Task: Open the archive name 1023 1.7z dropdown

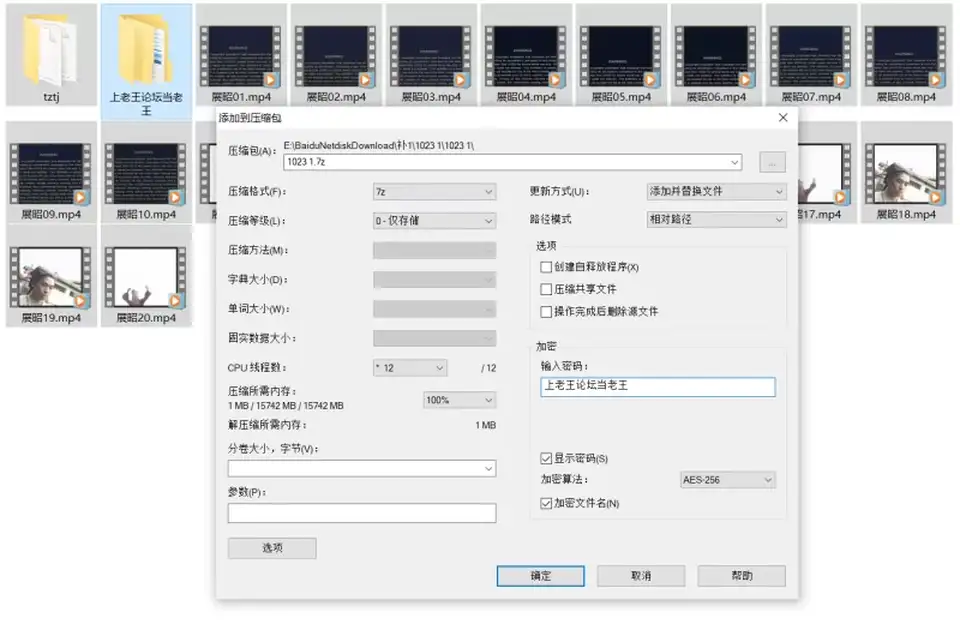Action: coord(734,162)
